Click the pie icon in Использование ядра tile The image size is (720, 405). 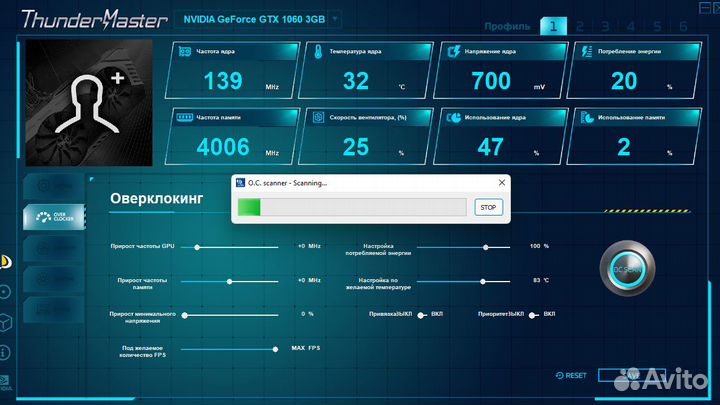click(x=454, y=118)
